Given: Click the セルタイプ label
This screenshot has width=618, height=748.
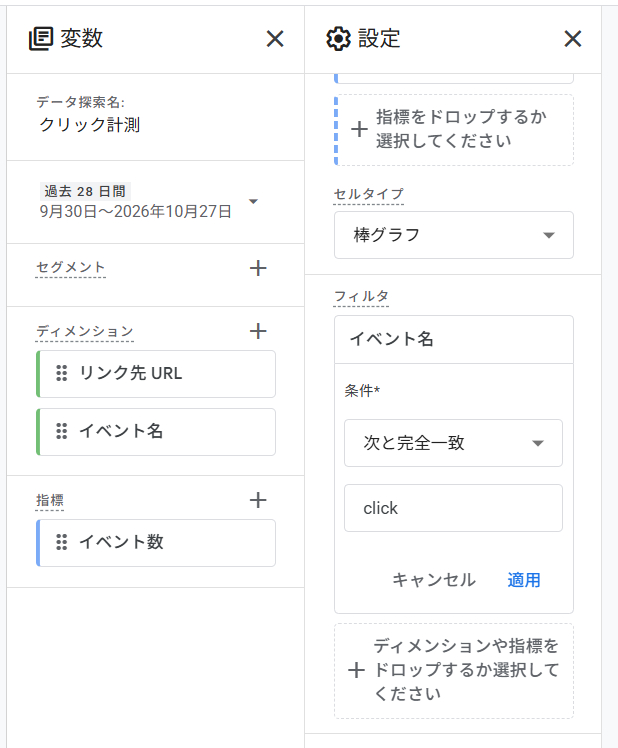Looking at the screenshot, I should click(368, 194).
